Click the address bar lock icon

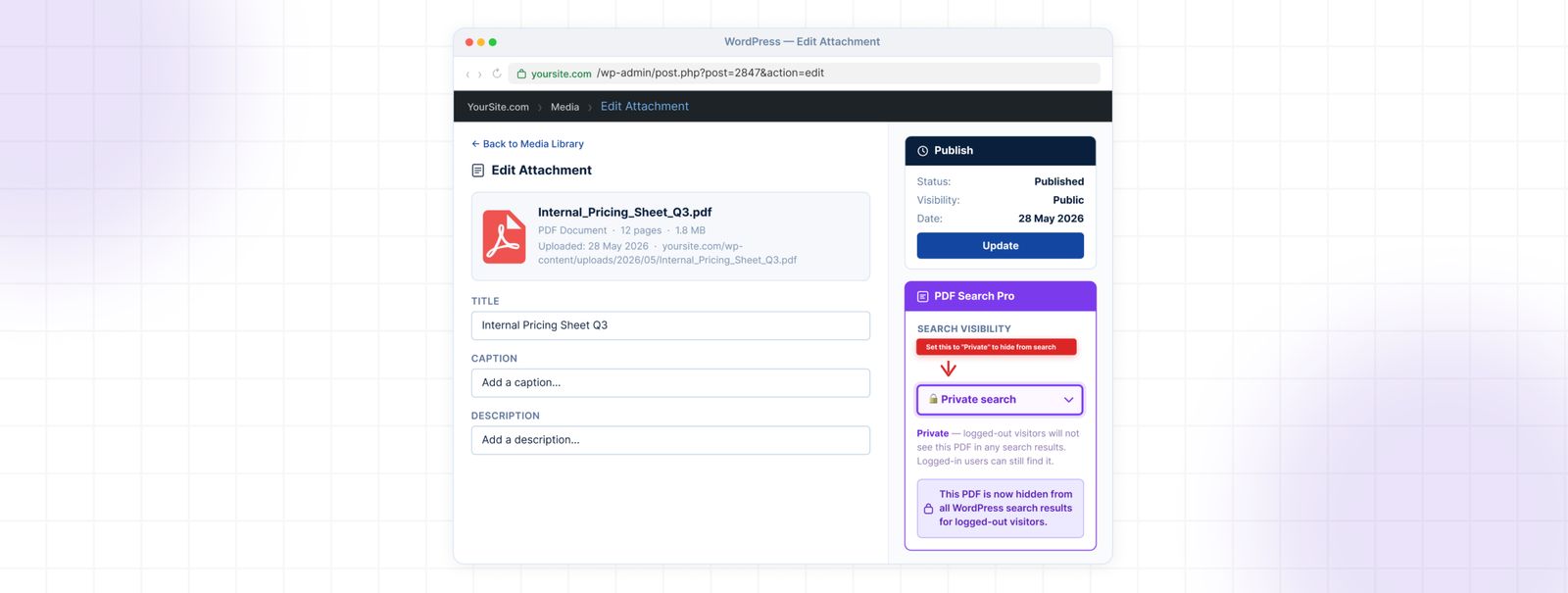point(521,74)
